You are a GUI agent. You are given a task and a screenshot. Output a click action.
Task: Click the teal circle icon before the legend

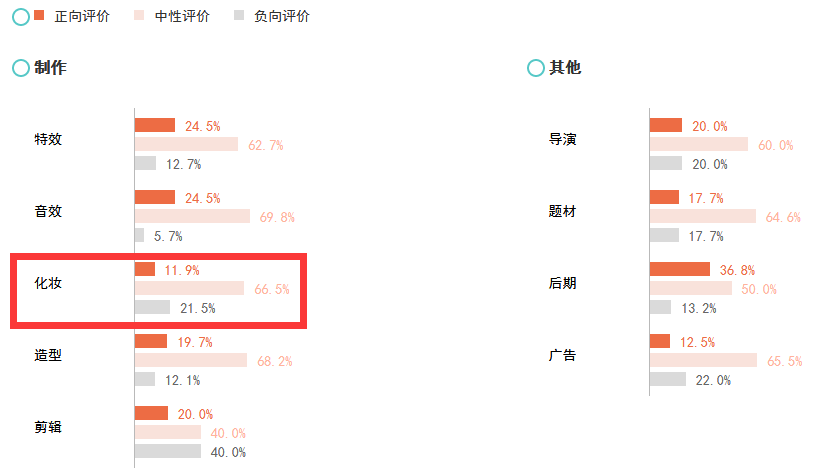[x=20, y=16]
